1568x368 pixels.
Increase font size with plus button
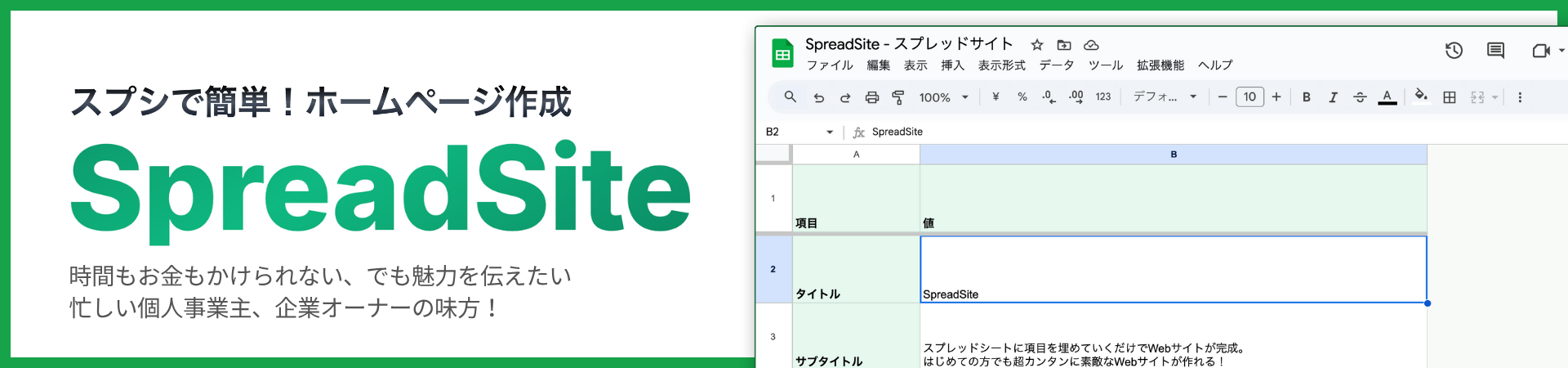pos(1276,96)
